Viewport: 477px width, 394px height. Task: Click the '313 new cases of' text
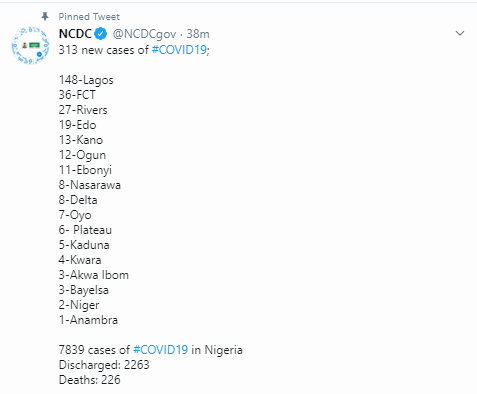coord(104,50)
